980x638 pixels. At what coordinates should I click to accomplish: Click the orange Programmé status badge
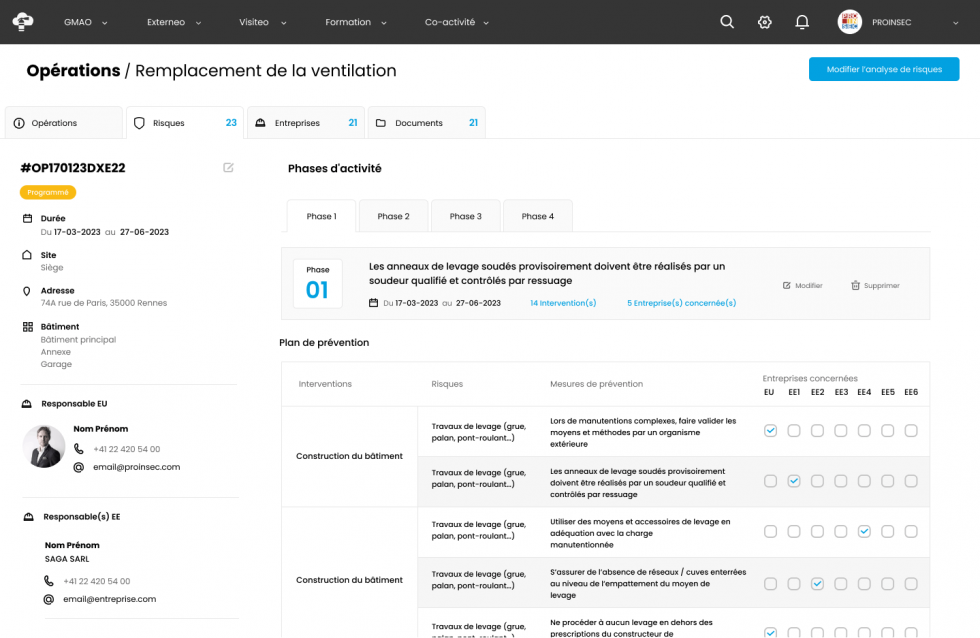47,192
